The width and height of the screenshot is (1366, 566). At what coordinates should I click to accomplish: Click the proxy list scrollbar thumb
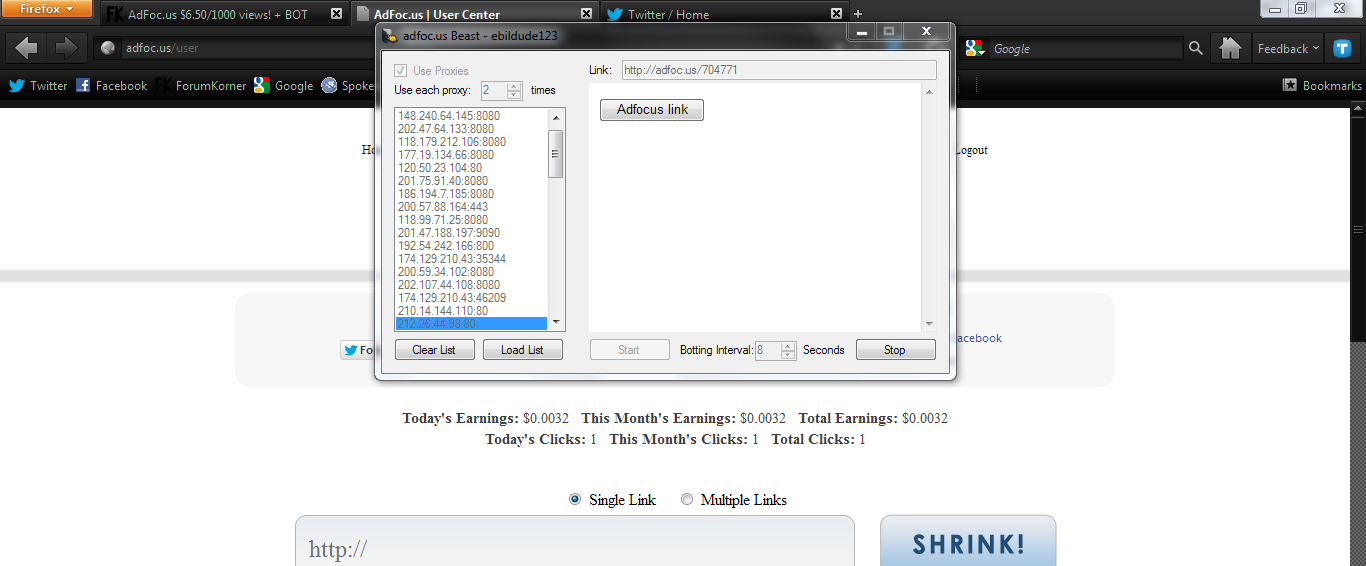coord(556,154)
